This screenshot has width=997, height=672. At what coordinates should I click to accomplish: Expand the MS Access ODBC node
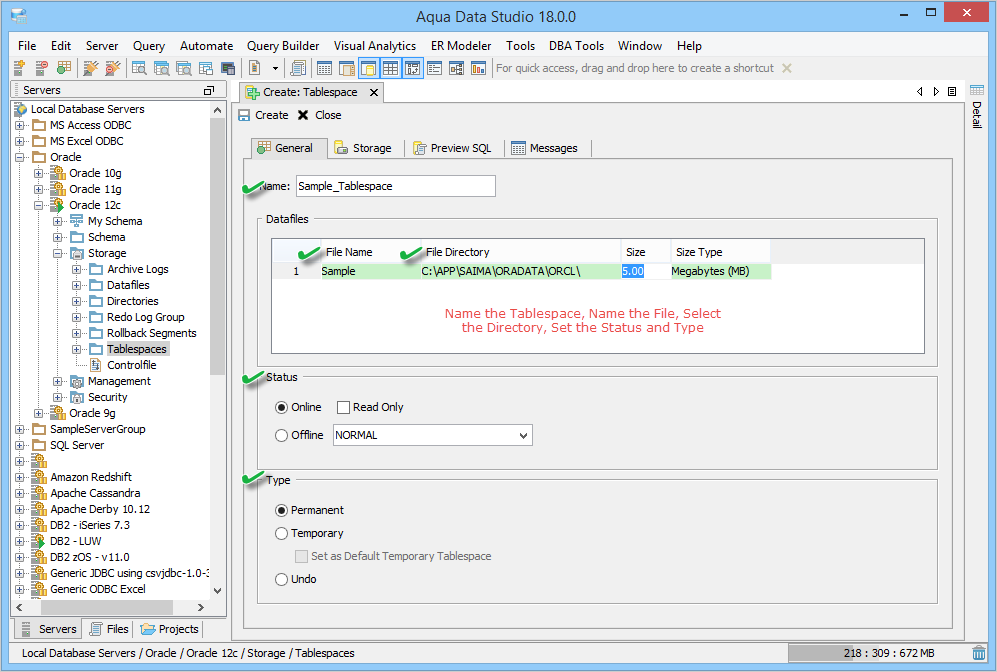tap(20, 125)
